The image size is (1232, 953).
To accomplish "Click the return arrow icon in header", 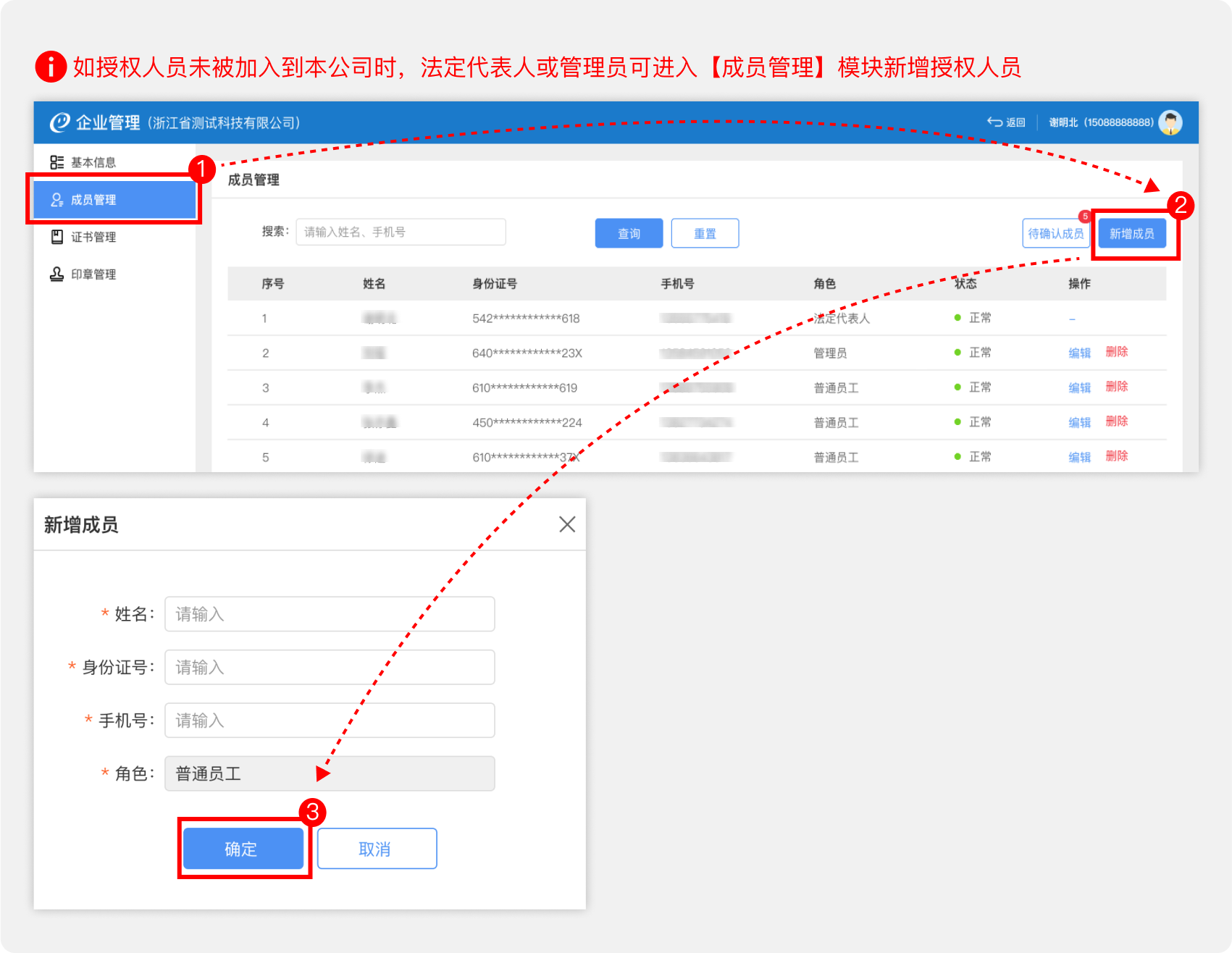I will (995, 122).
